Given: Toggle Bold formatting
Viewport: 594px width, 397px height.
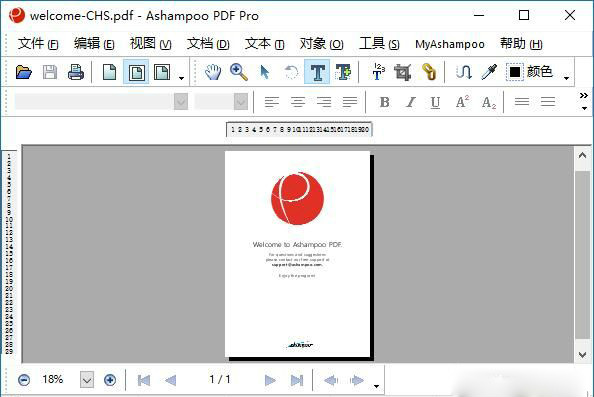Looking at the screenshot, I should 385,102.
